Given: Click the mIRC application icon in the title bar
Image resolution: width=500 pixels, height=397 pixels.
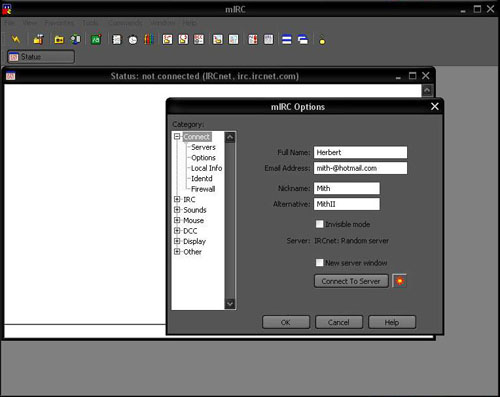Looking at the screenshot, I should point(6,9).
